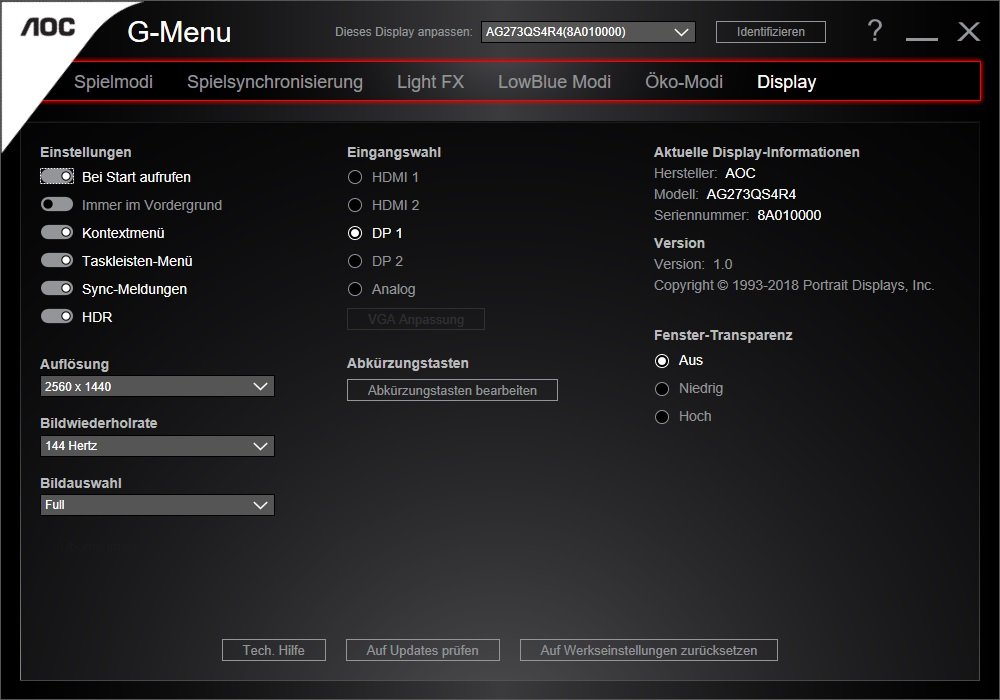Disable the HDR toggle
The height and width of the screenshot is (700, 1000).
pos(57,317)
